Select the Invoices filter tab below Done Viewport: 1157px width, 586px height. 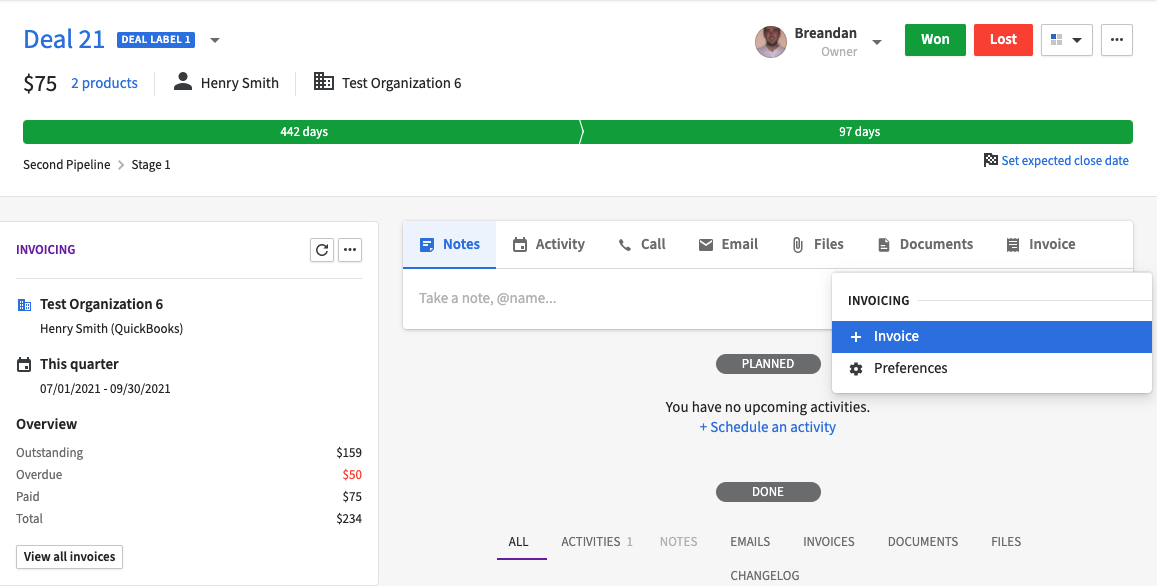pos(828,541)
